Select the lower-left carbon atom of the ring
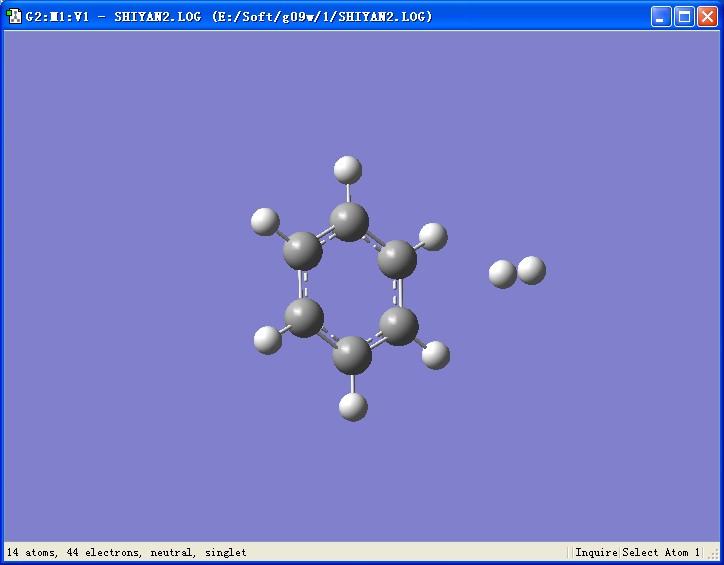 [x=304, y=317]
